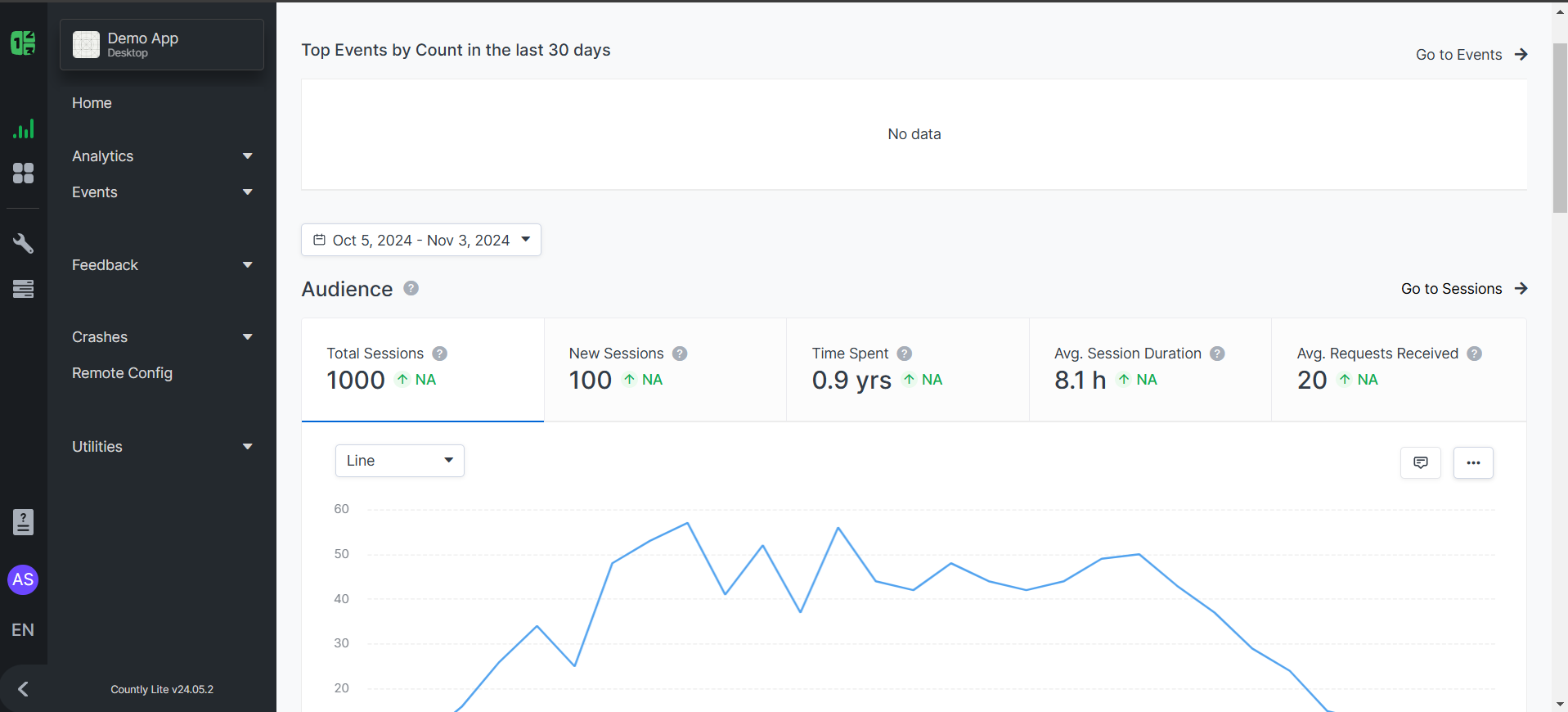Open the analytics bar chart sidebar icon
Image resolution: width=1568 pixels, height=712 pixels.
pos(23,129)
